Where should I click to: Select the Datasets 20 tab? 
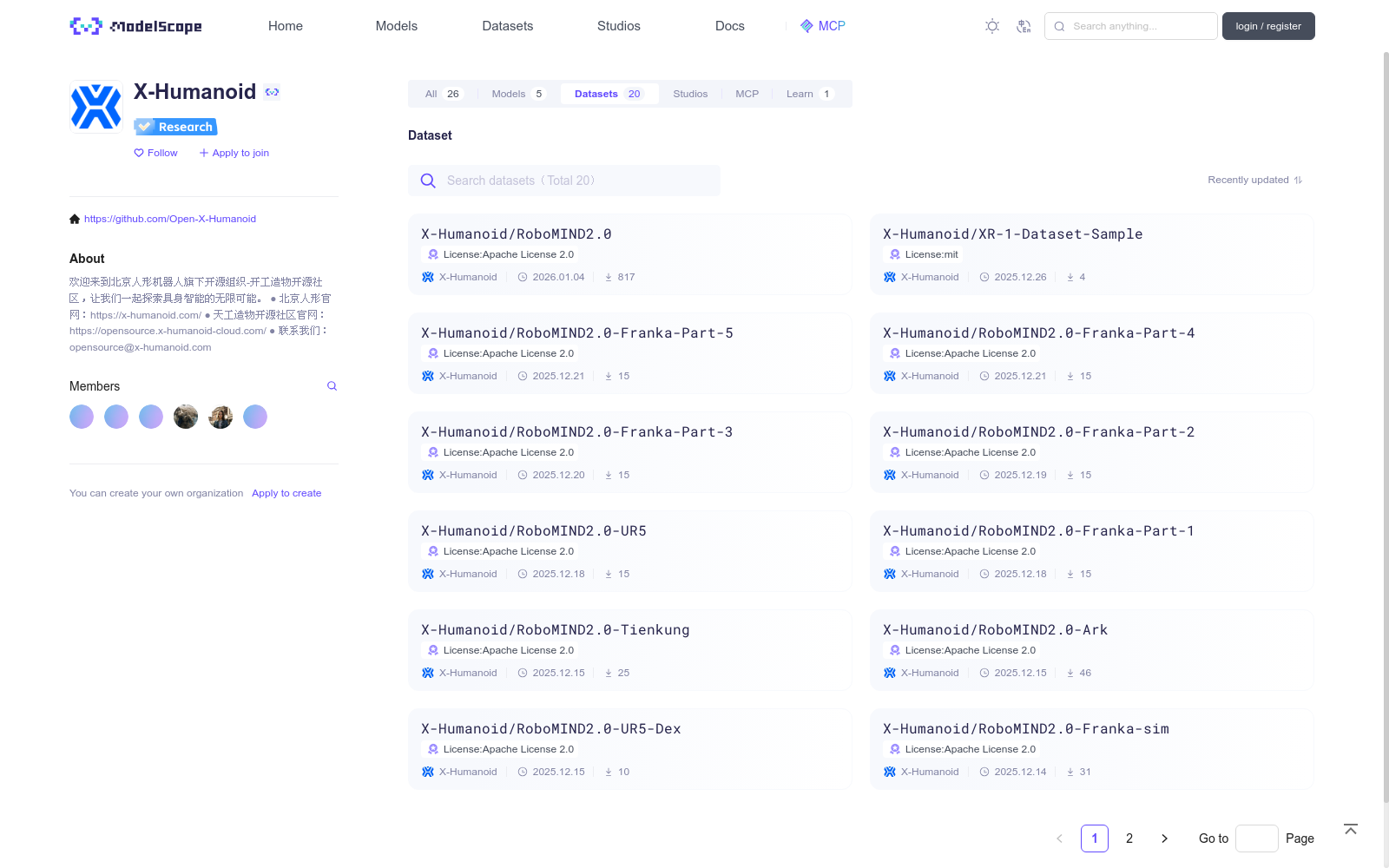[609, 94]
